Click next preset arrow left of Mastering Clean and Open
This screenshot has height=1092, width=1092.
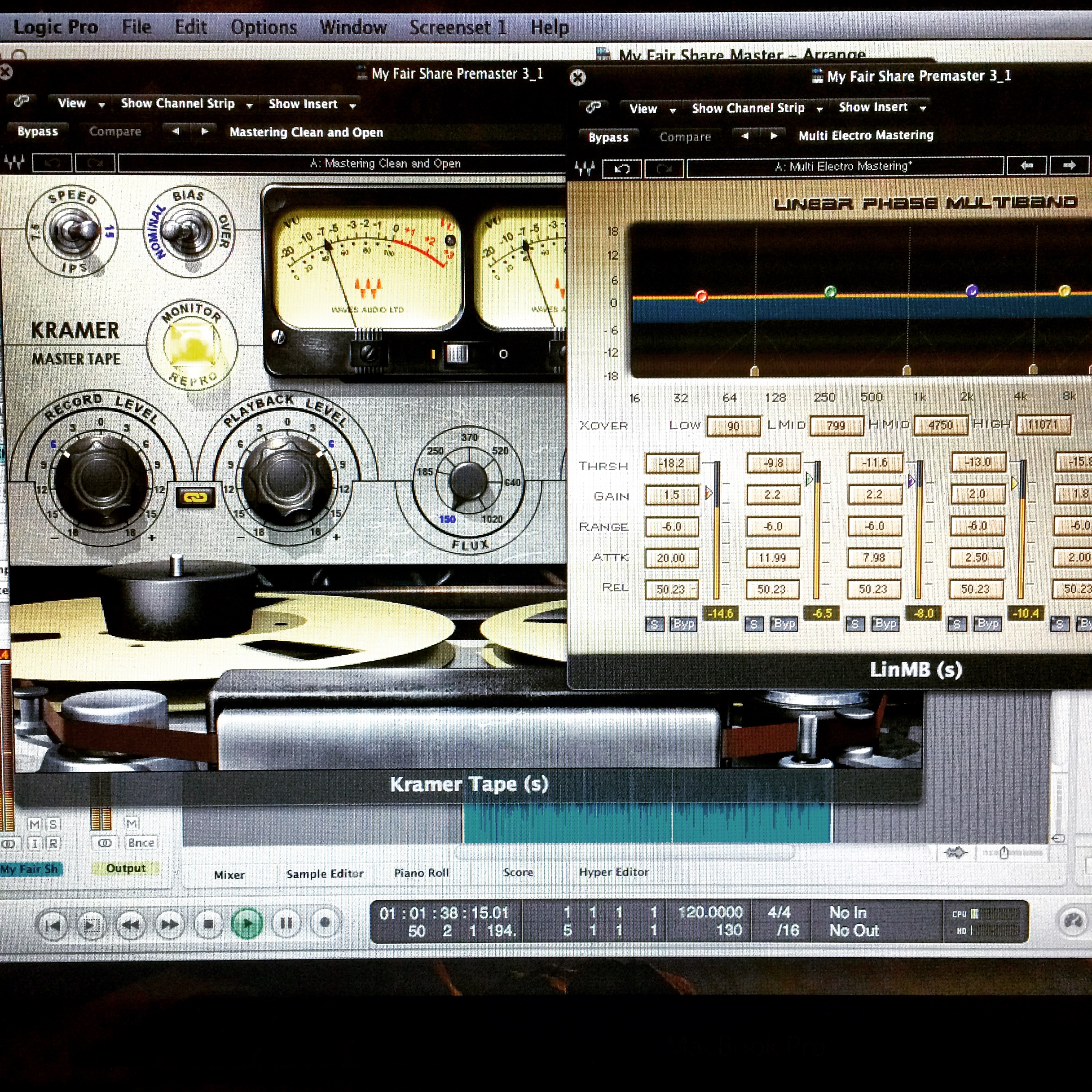[x=205, y=131]
